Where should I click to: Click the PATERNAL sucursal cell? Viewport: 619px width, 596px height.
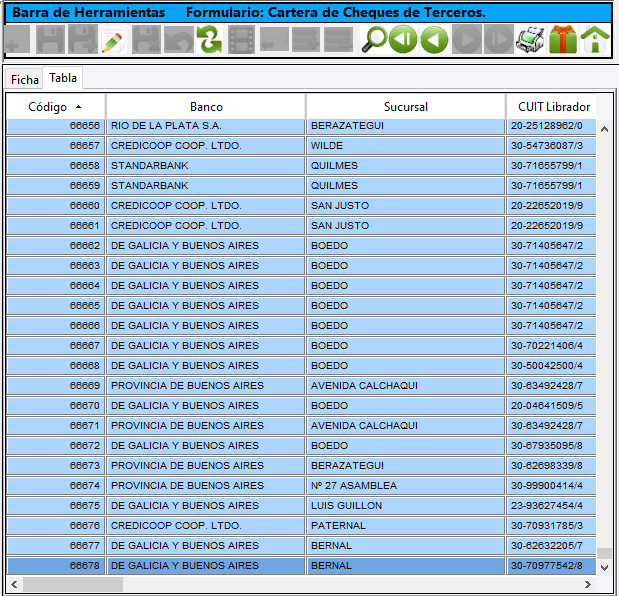coord(405,526)
